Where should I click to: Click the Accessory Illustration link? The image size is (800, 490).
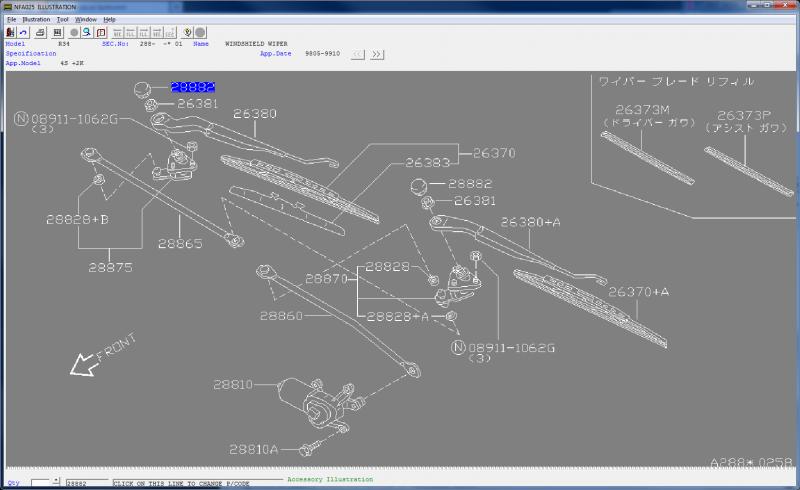(329, 479)
